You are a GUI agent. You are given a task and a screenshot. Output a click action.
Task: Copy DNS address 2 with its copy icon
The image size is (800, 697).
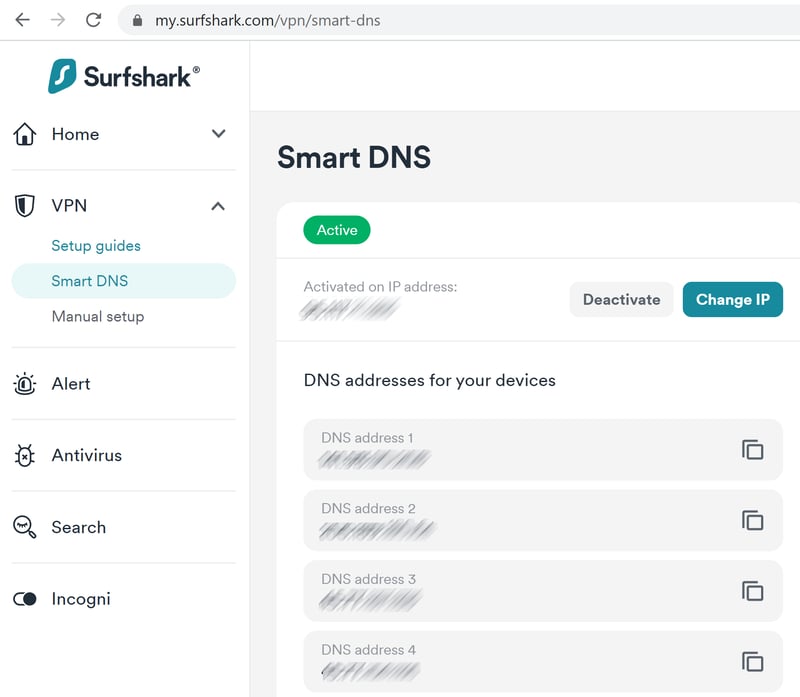753,520
